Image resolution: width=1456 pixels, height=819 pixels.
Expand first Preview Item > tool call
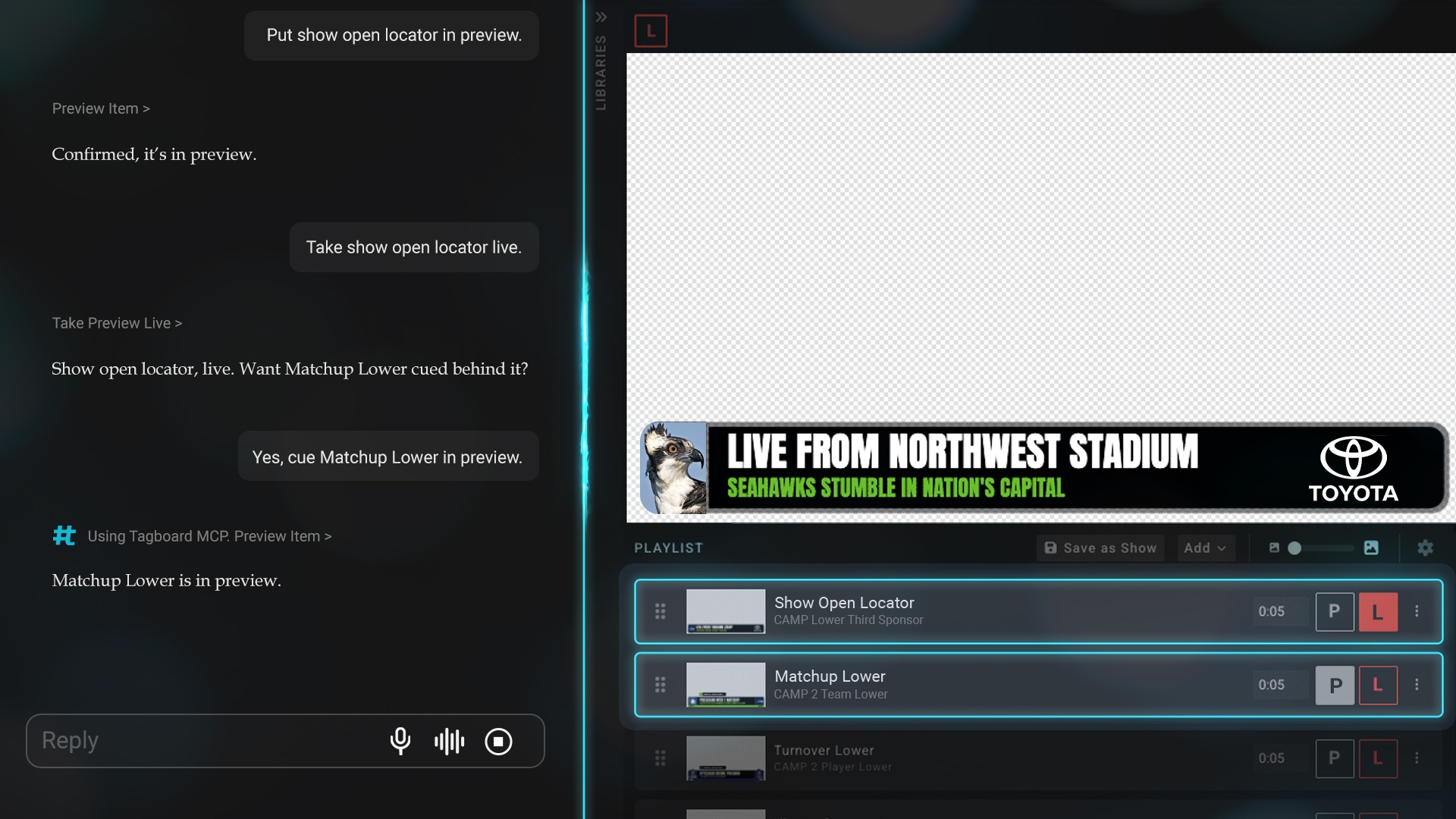coord(101,108)
